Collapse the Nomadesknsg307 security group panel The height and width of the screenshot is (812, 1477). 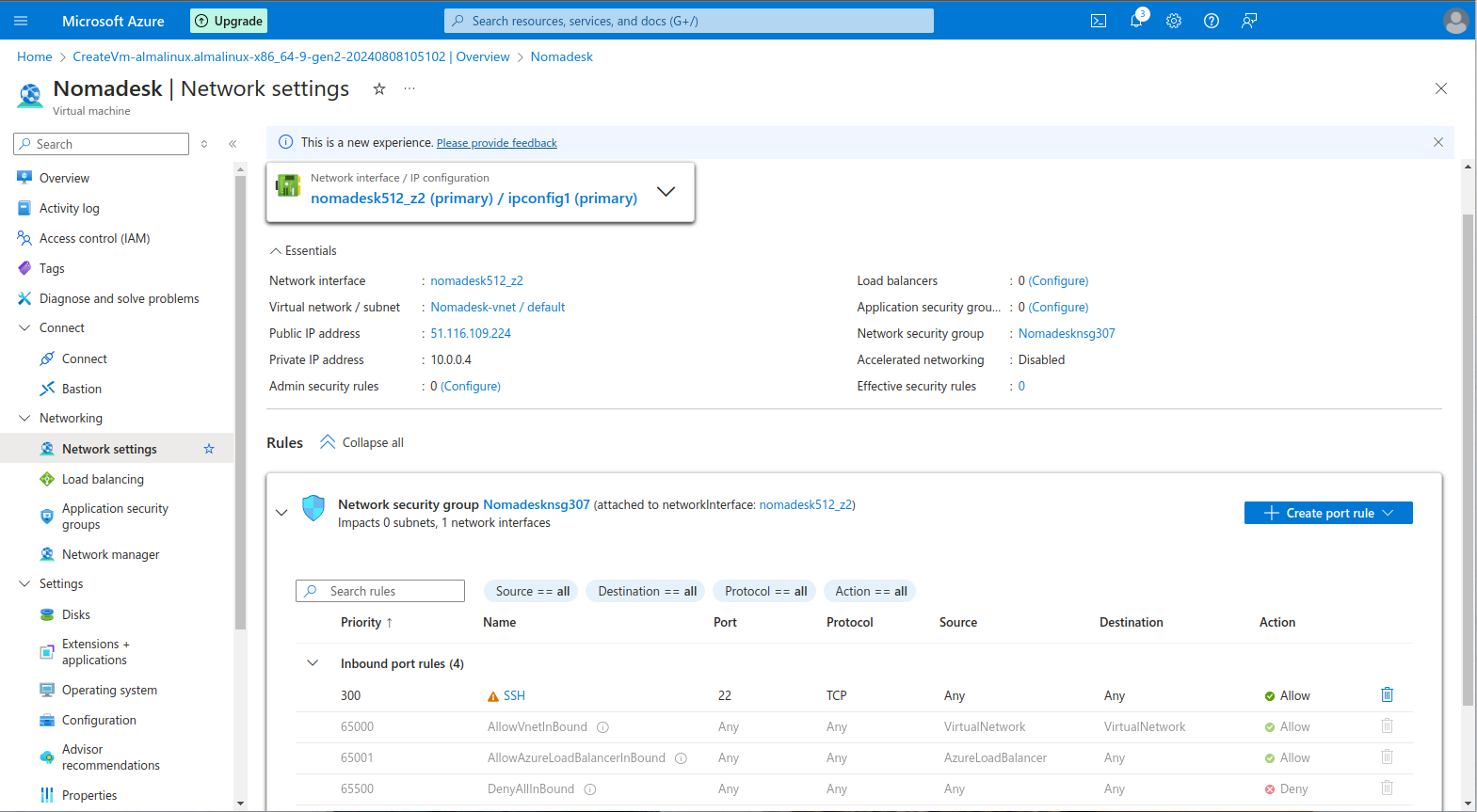[281, 513]
